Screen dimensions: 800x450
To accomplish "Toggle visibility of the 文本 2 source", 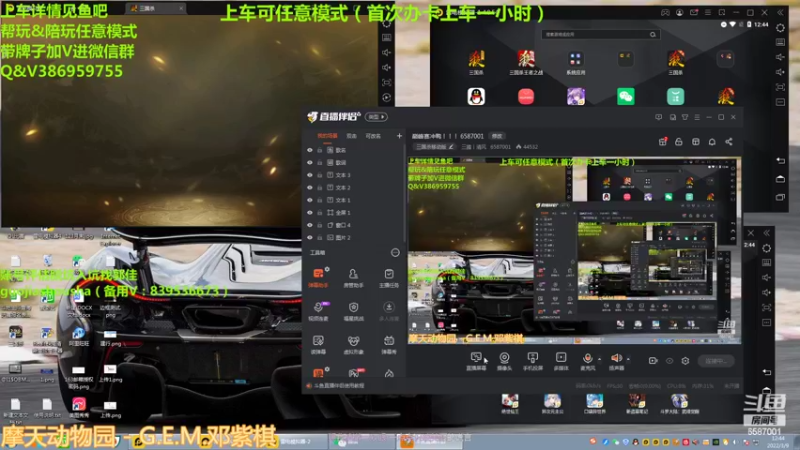I will 310,187.
